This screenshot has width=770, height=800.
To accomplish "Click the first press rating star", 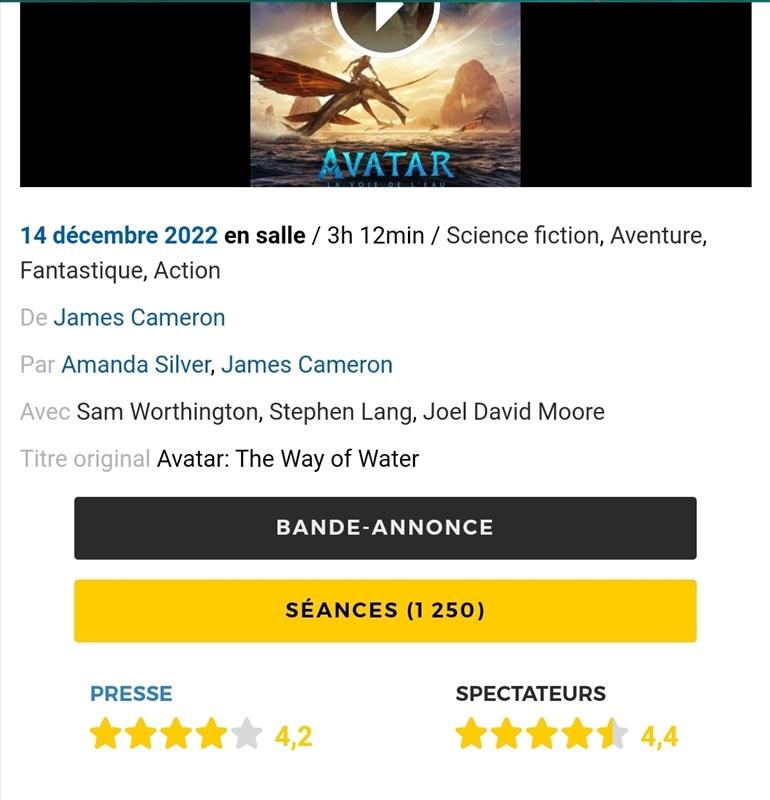I will click(x=105, y=736).
